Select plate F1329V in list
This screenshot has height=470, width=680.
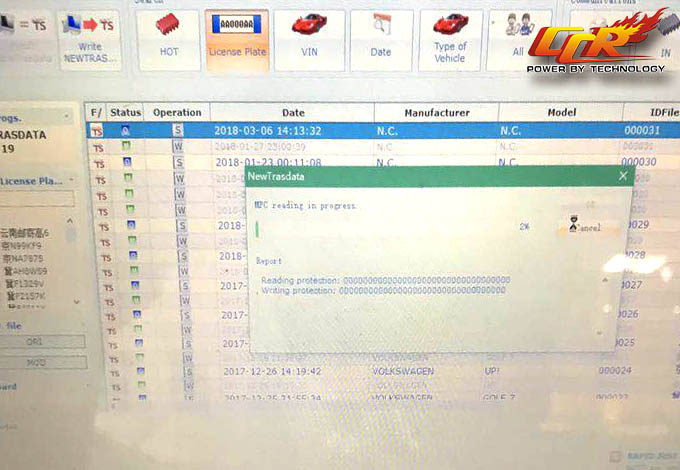coord(25,284)
